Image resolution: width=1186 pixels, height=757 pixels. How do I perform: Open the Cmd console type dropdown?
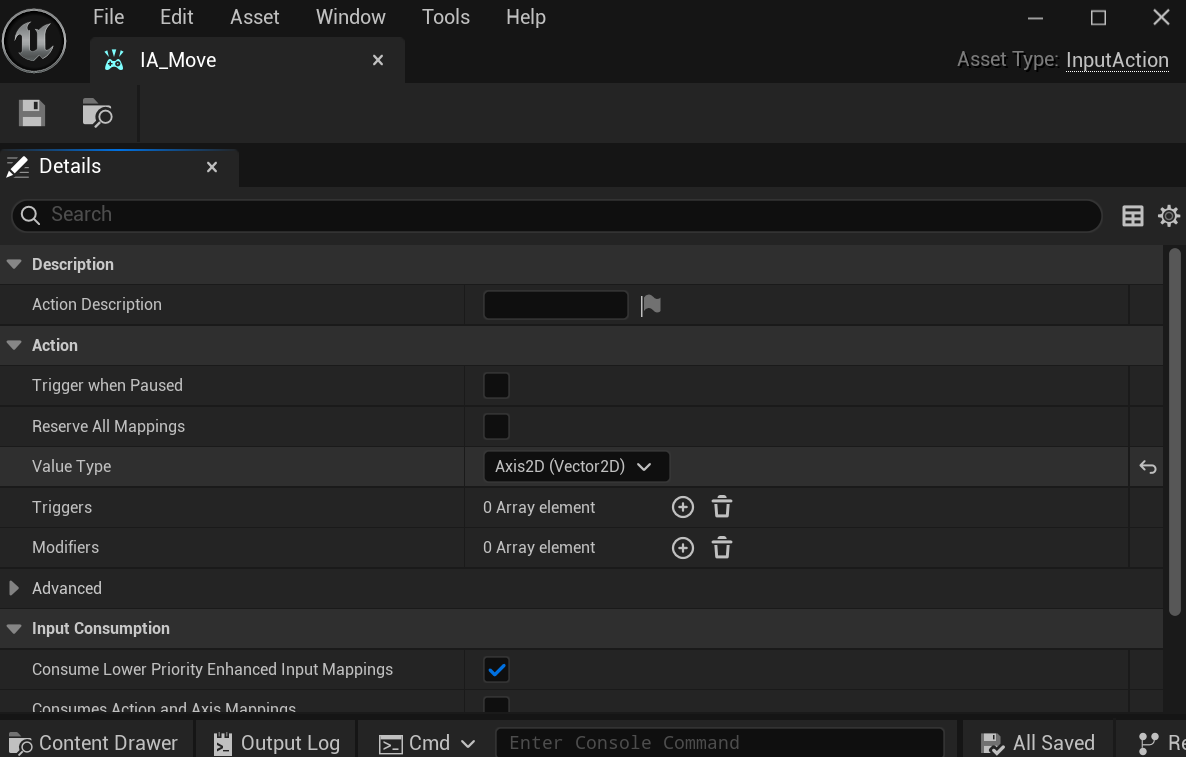pyautogui.click(x=427, y=743)
